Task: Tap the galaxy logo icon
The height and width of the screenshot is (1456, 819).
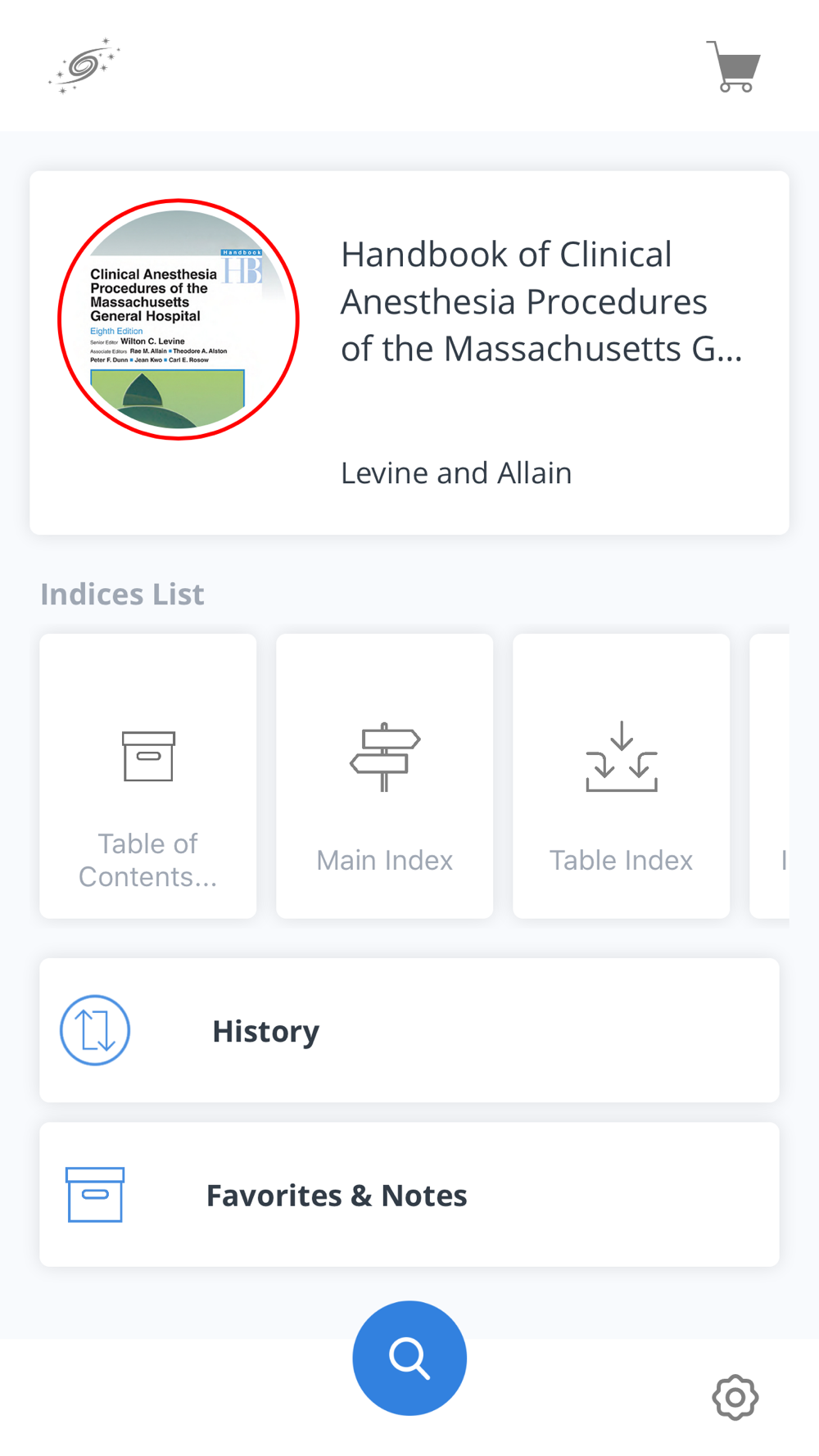Action: pos(84,66)
